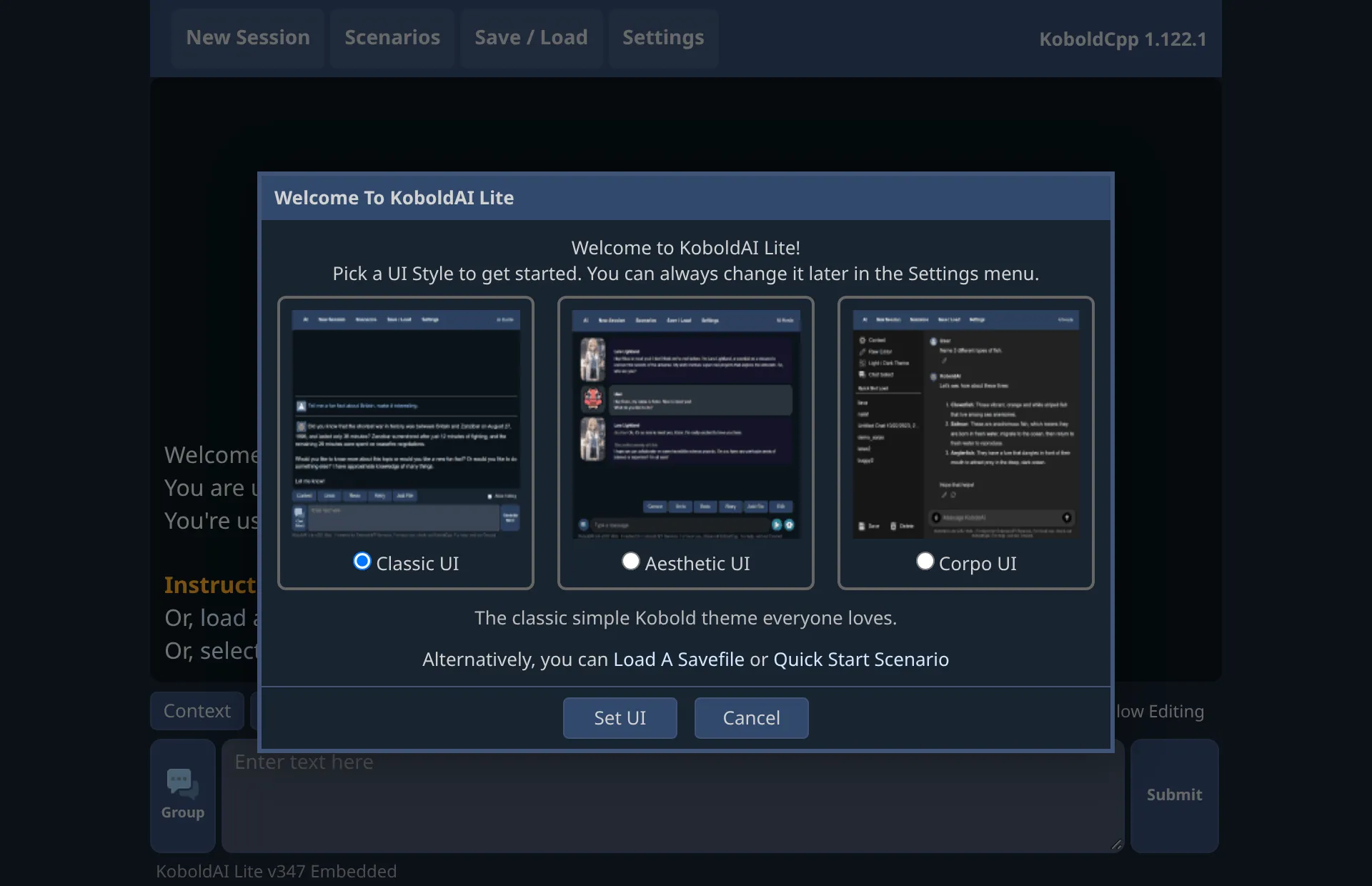Click the text box resize handle
1372x886 pixels.
1117,845
